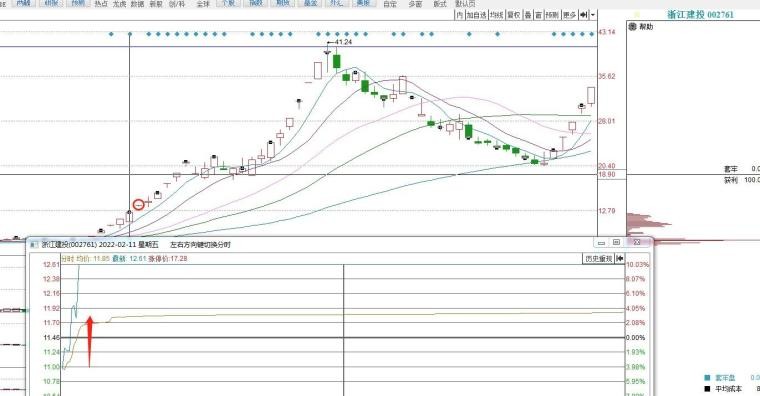Image resolution: width=760 pixels, height=396 pixels.
Task: Click the arrow icon beside 历史重现
Action: (619, 259)
